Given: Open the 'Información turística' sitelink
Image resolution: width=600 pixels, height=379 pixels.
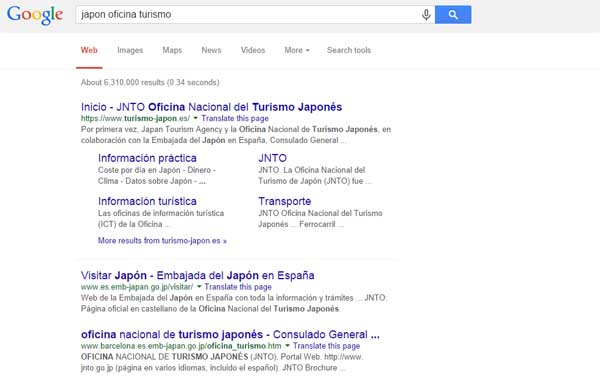Looking at the screenshot, I should pos(147,201).
